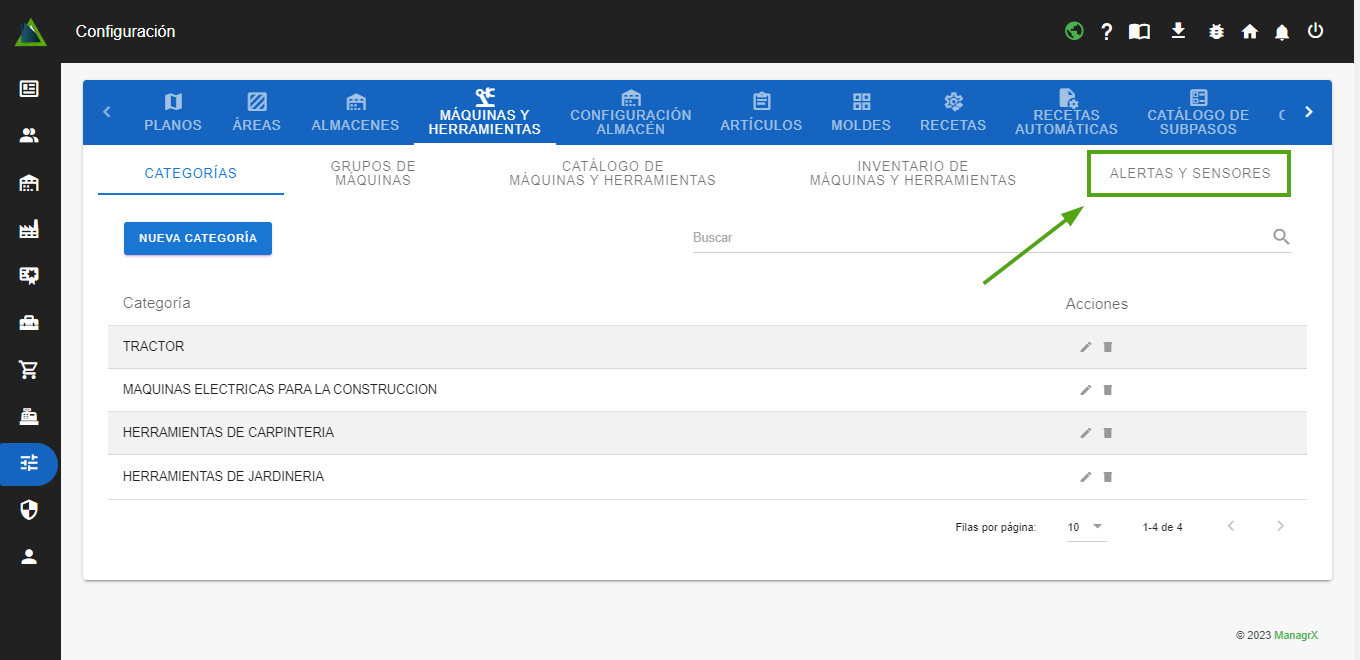Open notifications bell icon

click(x=1282, y=32)
